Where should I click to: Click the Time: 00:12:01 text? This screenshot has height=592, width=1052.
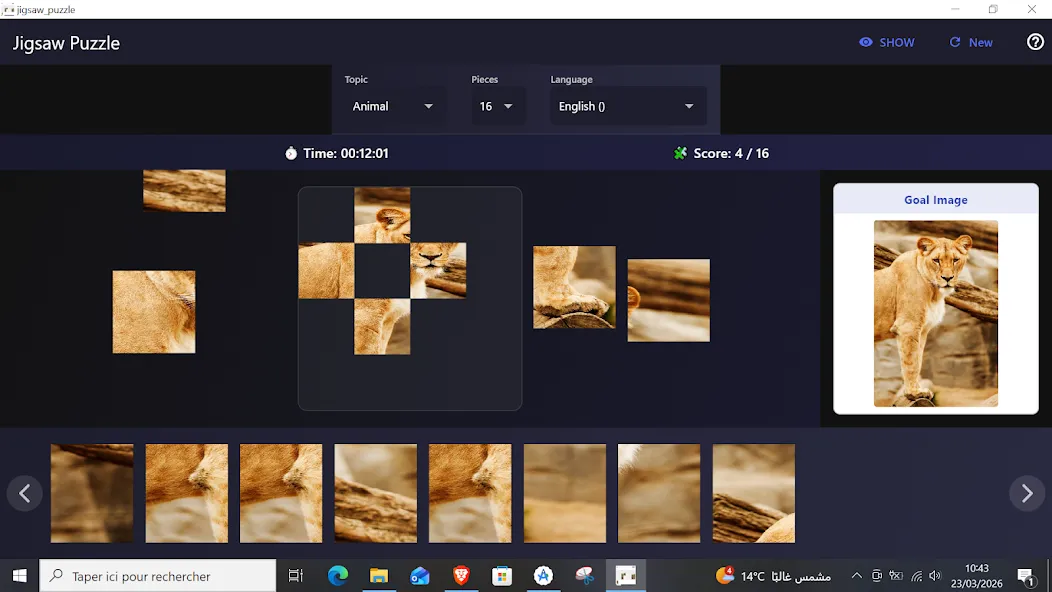click(x=346, y=153)
